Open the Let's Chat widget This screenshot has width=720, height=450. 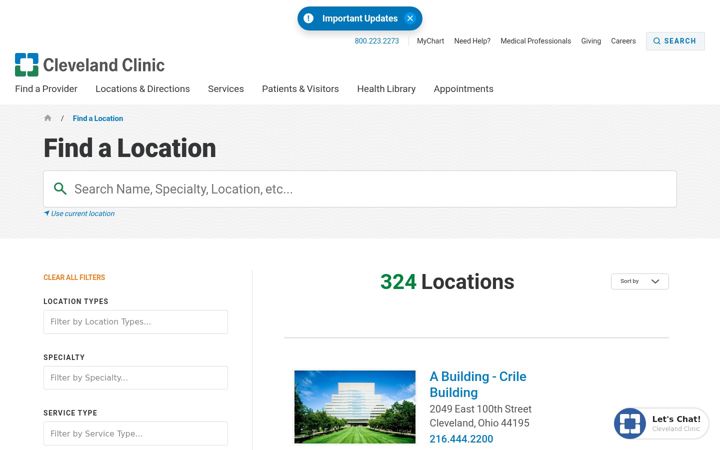[x=661, y=423]
